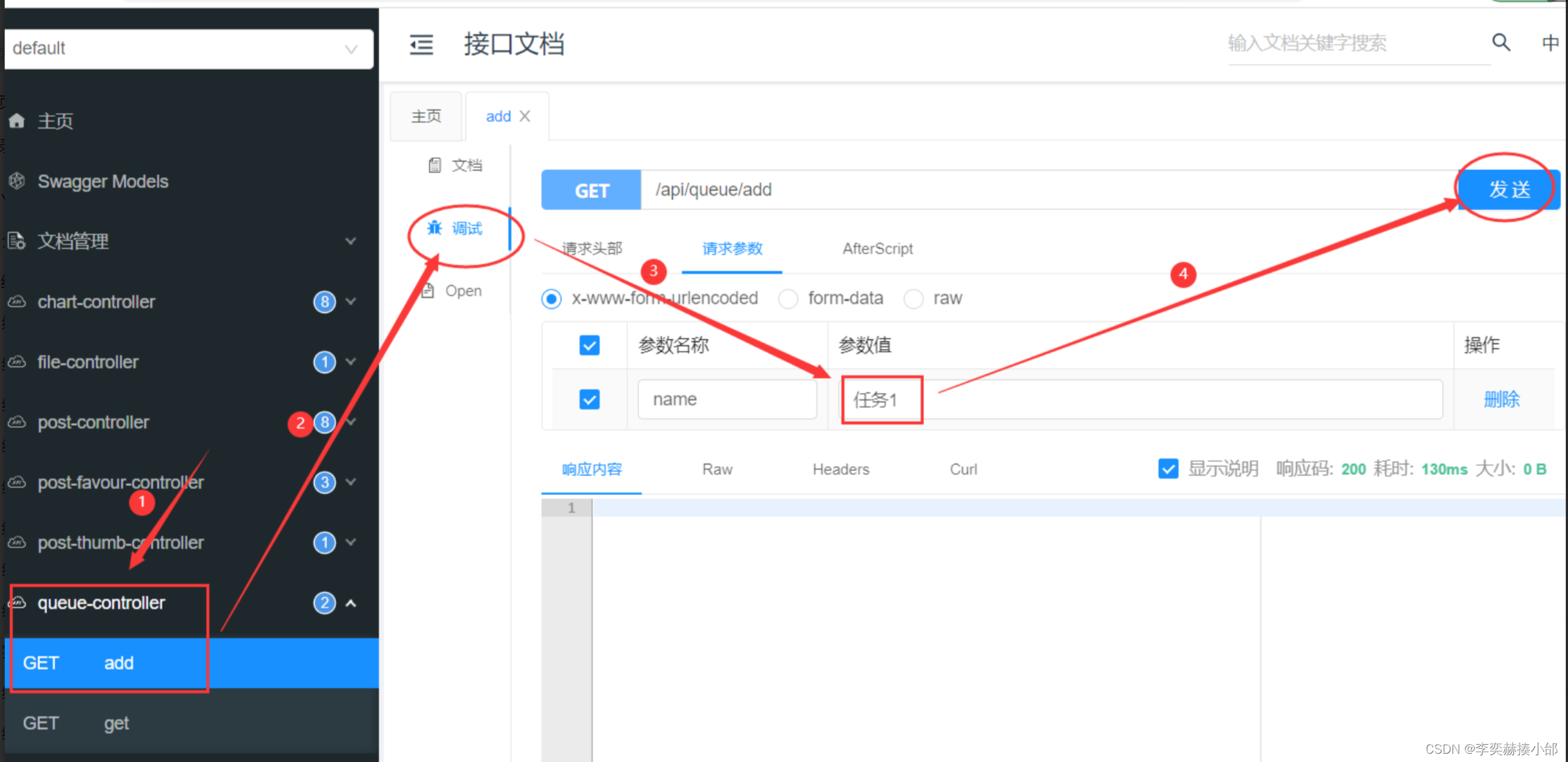The image size is (1568, 762).
Task: Show the response Headers tab
Action: [840, 470]
